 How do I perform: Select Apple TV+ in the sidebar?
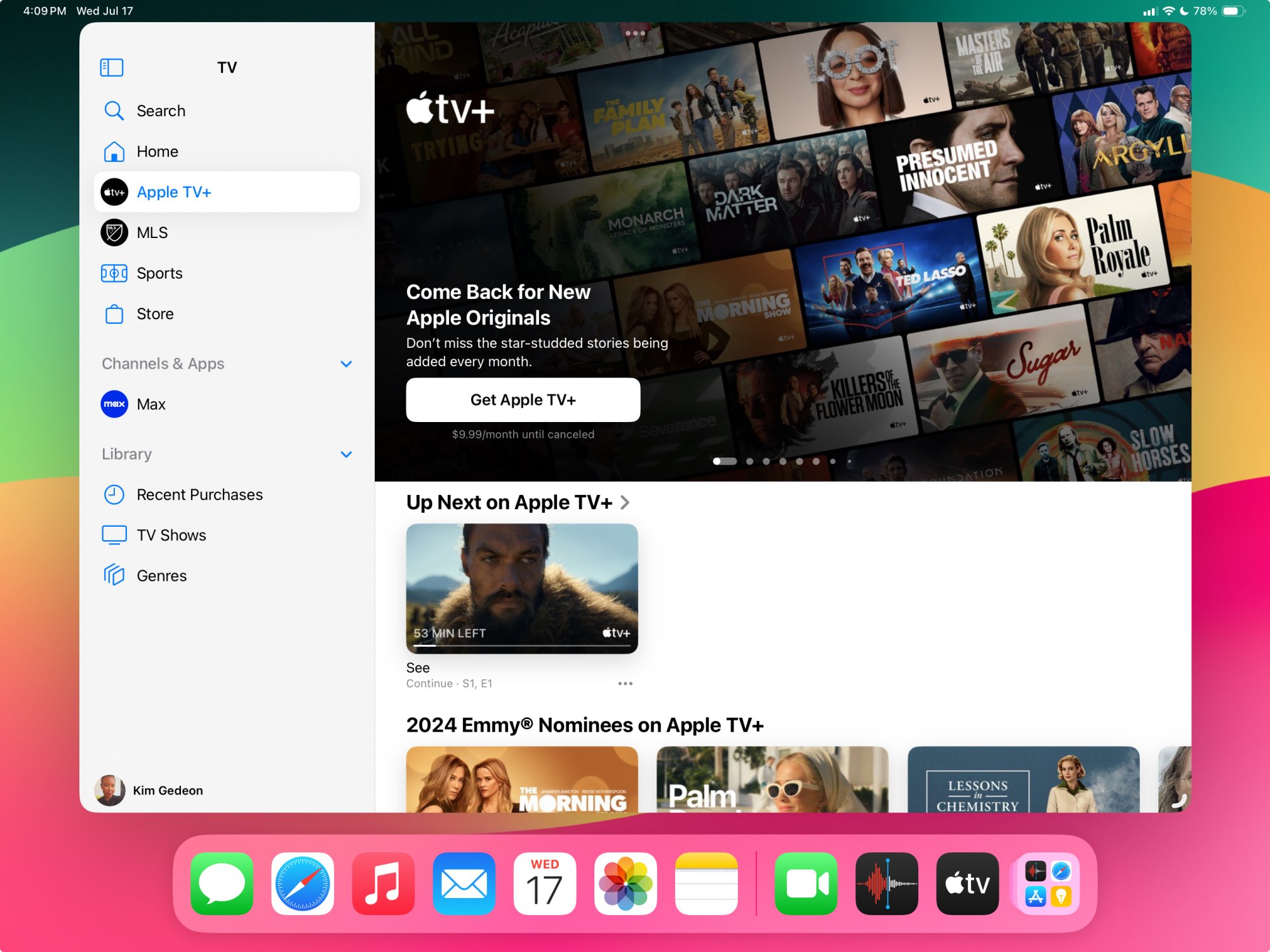coord(174,192)
